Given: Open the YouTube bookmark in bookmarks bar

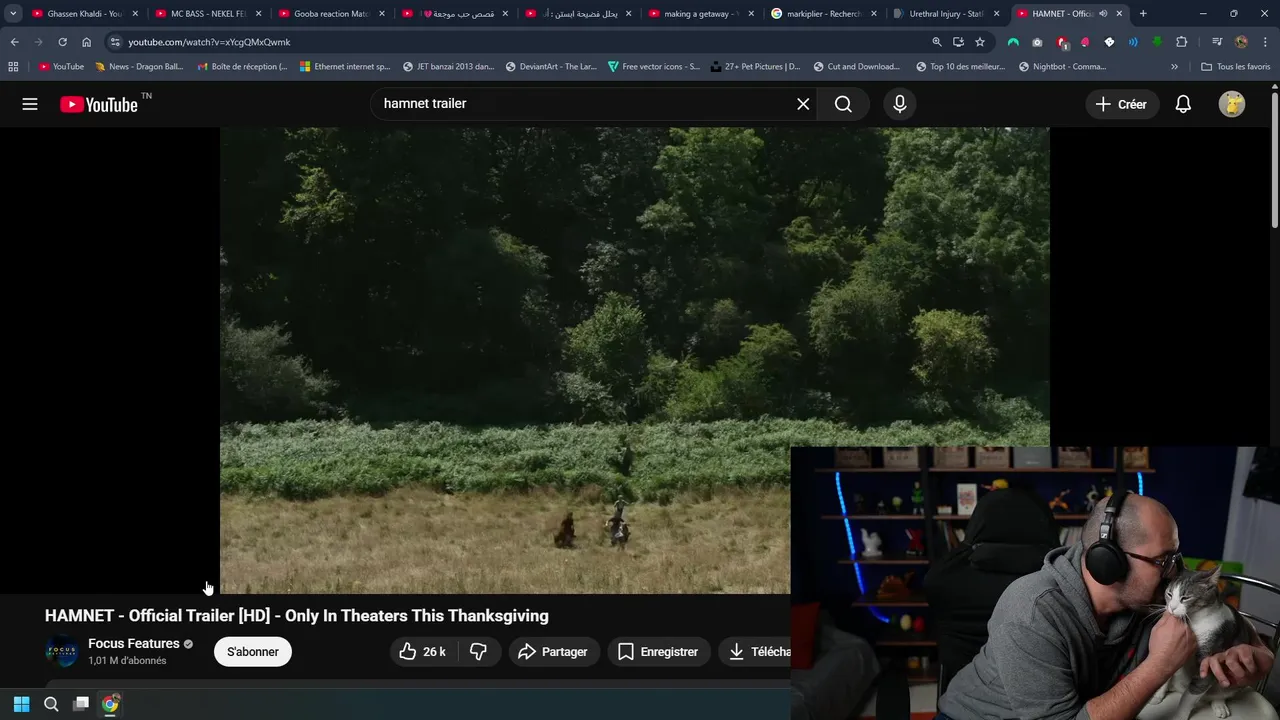Looking at the screenshot, I should [x=61, y=67].
